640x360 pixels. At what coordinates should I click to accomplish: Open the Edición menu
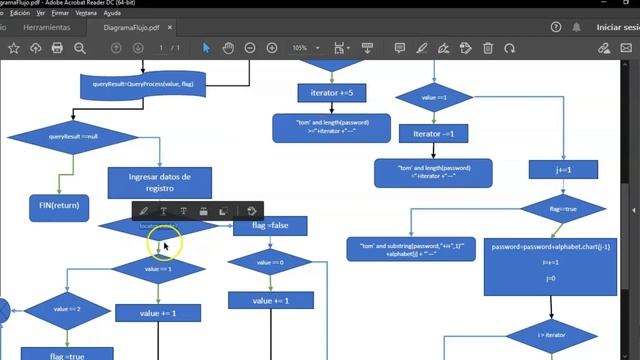click(x=20, y=13)
